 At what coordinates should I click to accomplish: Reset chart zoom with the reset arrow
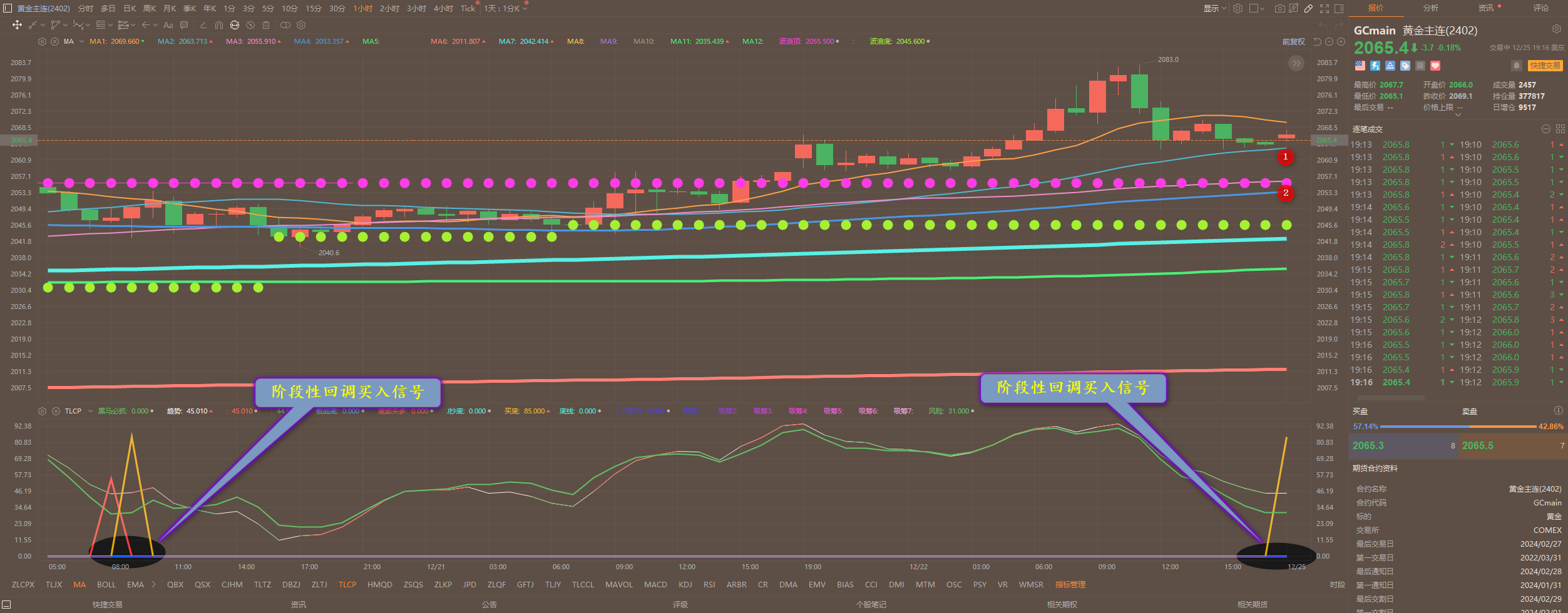[x=1317, y=41]
